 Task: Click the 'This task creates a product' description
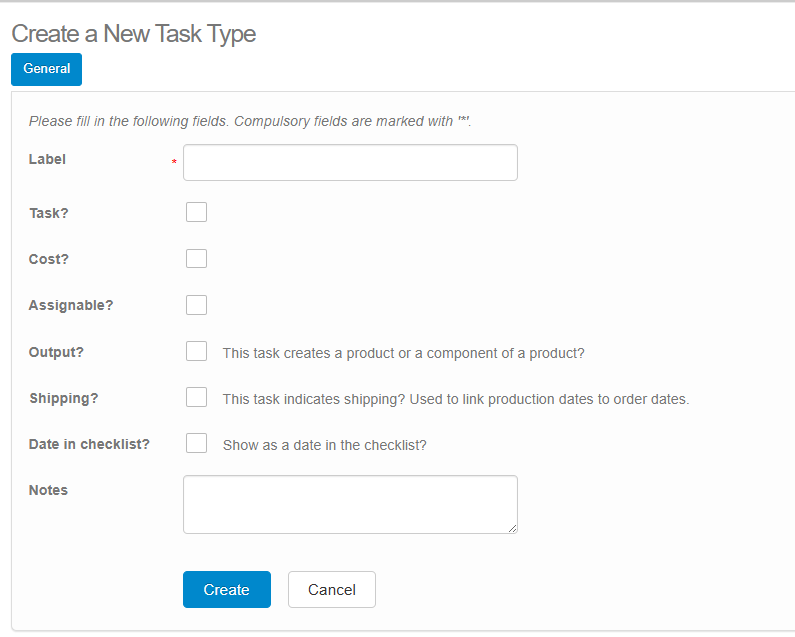coord(403,353)
